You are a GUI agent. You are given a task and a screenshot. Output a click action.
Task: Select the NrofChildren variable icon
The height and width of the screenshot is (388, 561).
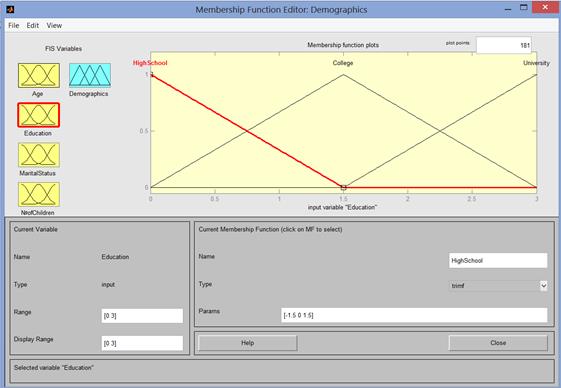[39, 194]
